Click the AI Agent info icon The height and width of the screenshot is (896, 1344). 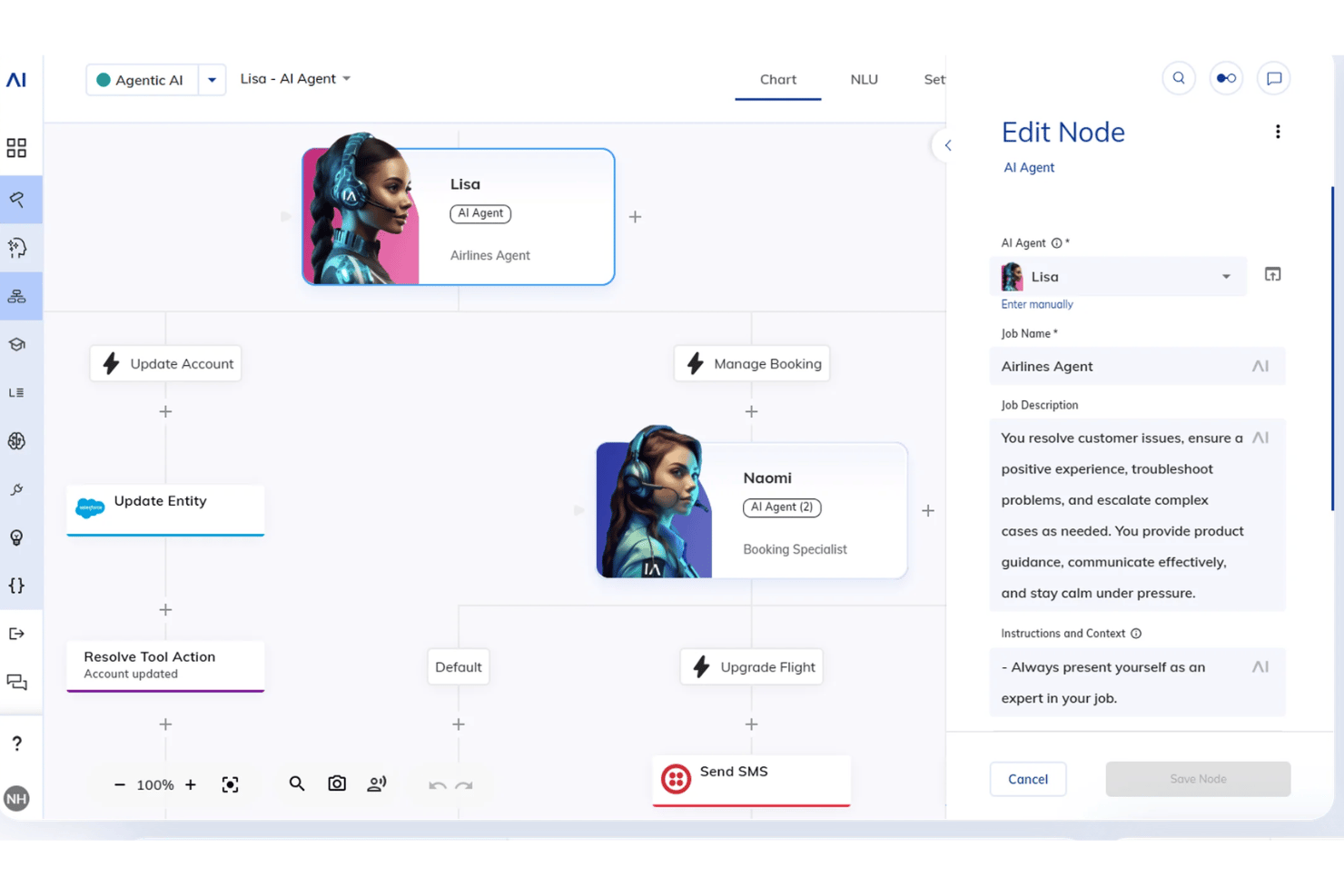1056,243
